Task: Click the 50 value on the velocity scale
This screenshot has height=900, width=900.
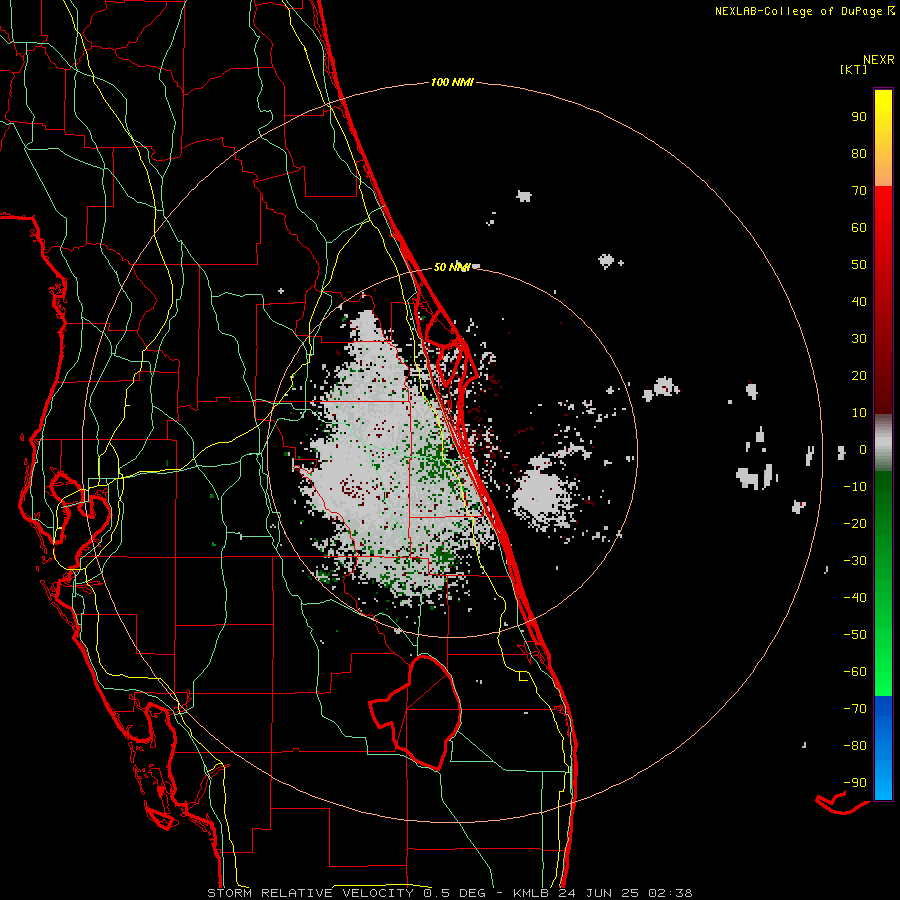Action: pyautogui.click(x=859, y=265)
